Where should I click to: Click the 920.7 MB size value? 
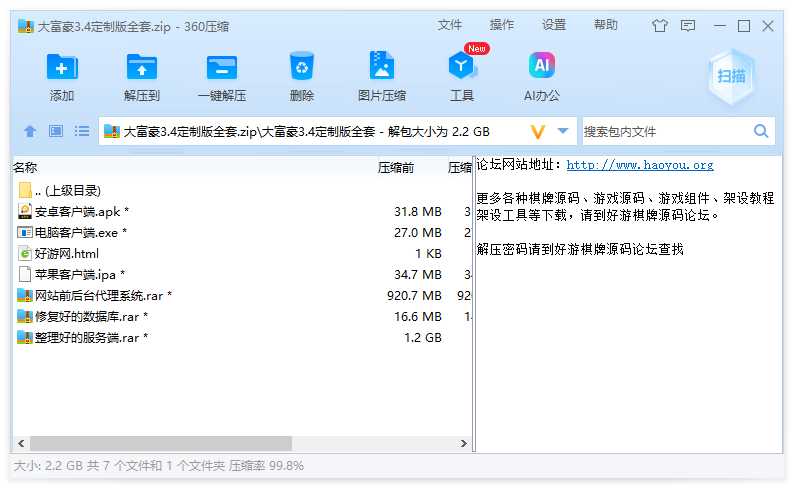414,296
